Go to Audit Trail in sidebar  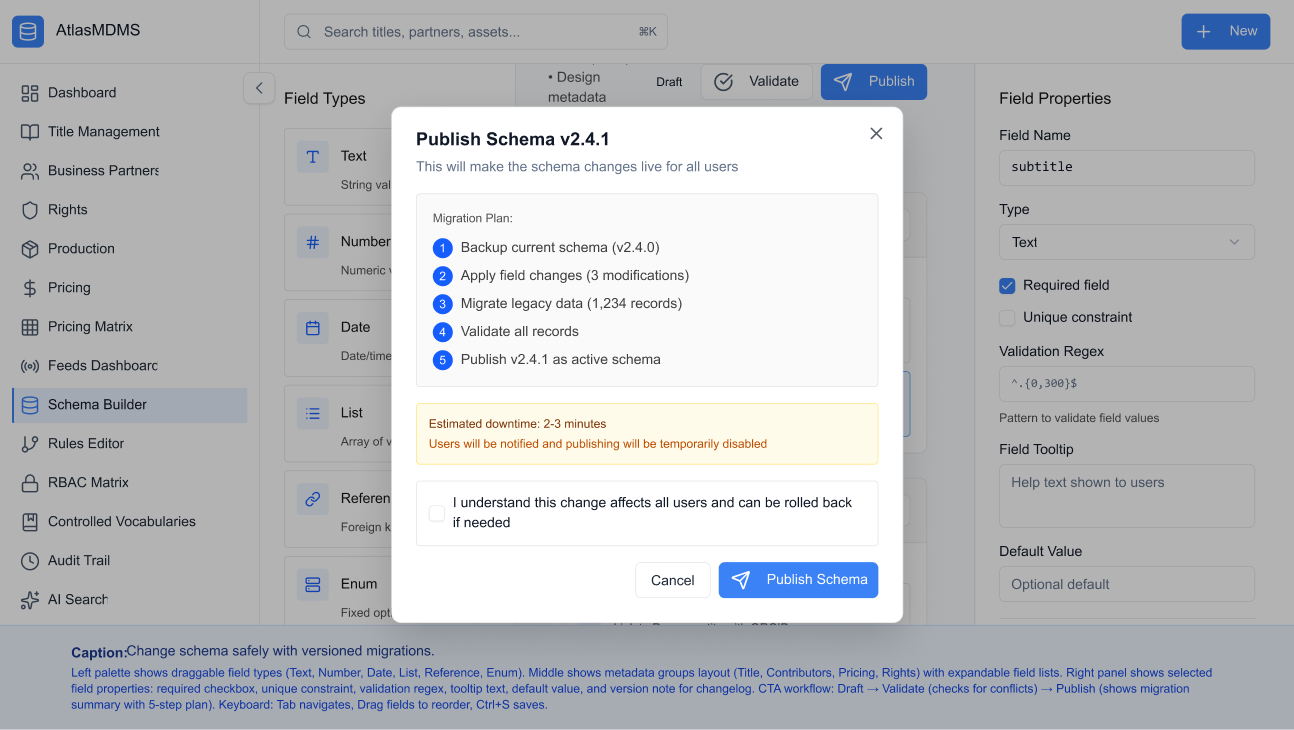click(x=79, y=561)
